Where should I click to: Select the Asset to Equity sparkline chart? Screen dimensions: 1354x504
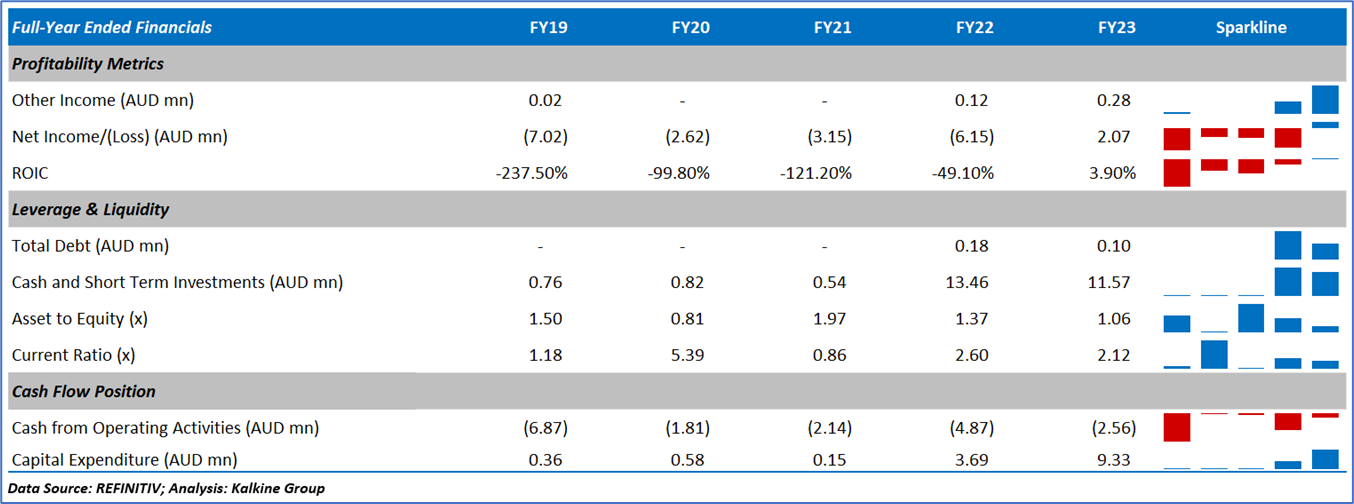coord(1251,319)
